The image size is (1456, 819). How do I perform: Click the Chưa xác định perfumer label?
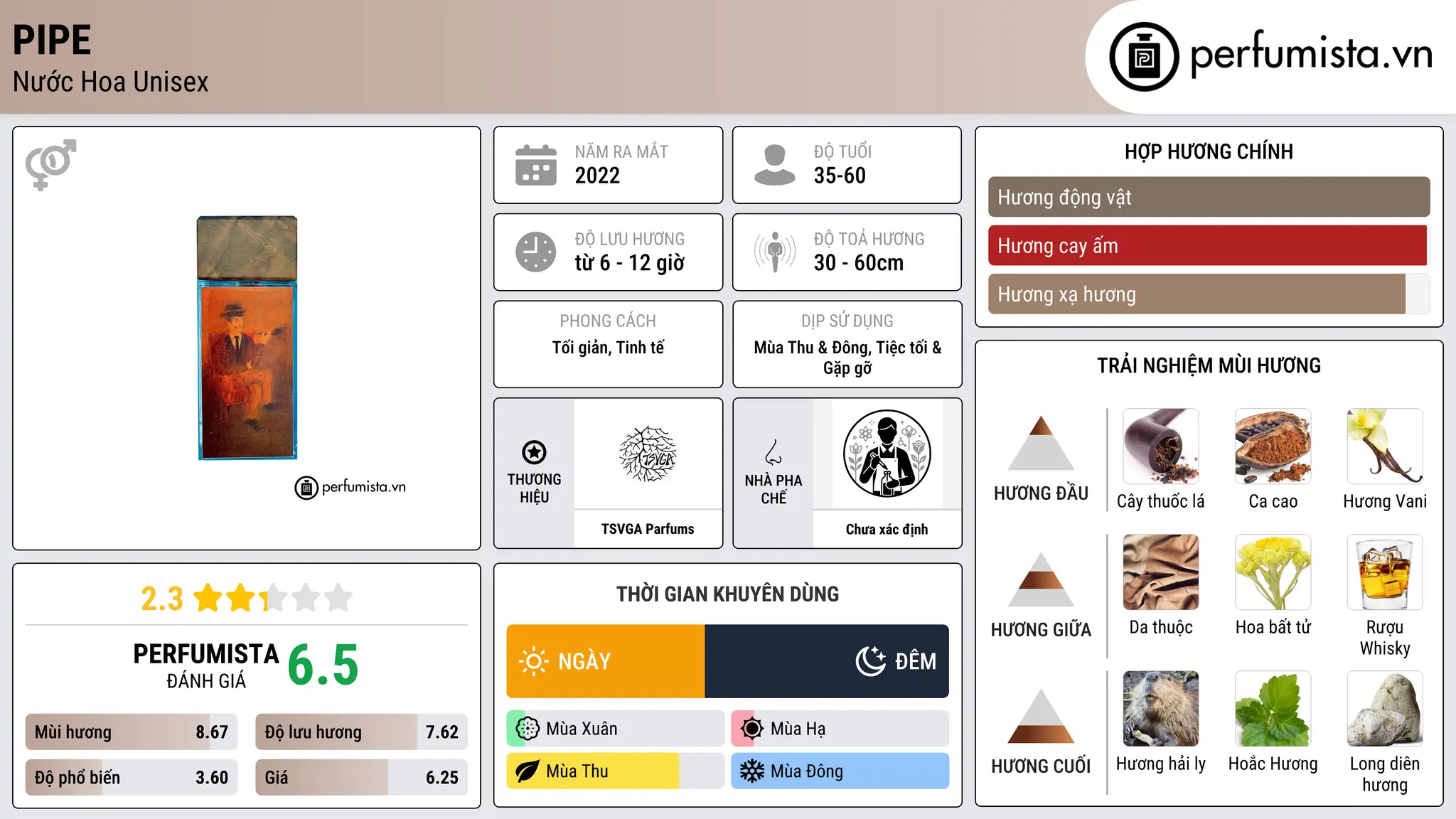pos(887,529)
